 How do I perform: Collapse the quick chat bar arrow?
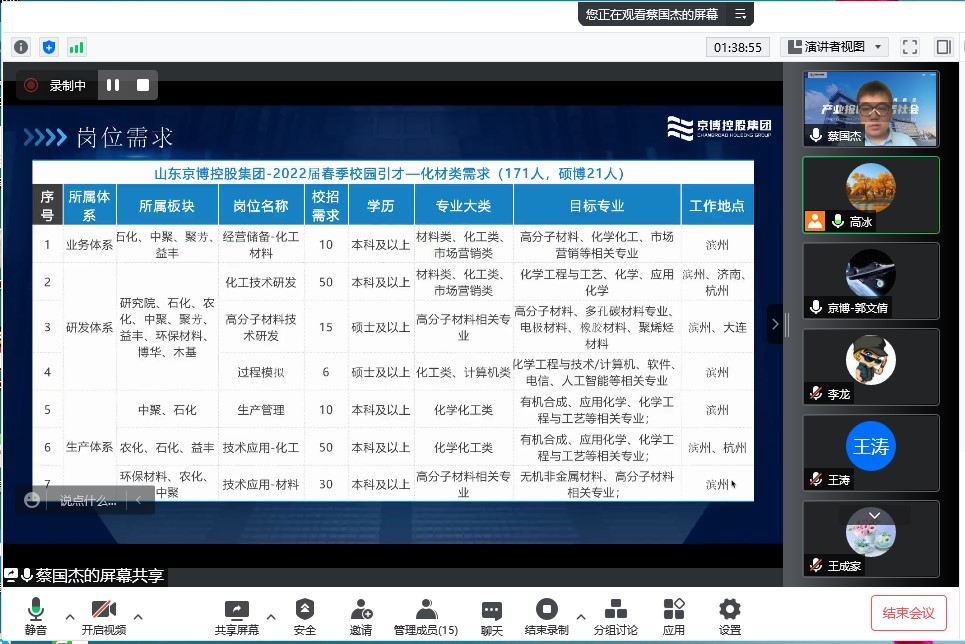(138, 500)
